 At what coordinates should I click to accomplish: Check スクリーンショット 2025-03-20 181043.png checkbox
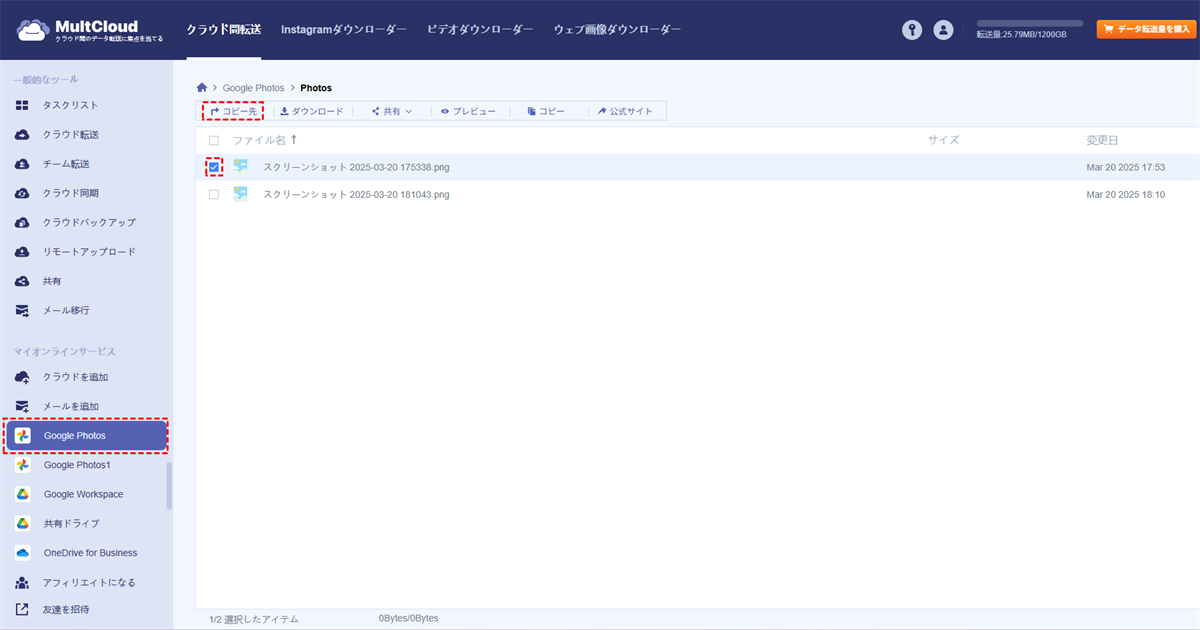click(x=214, y=194)
